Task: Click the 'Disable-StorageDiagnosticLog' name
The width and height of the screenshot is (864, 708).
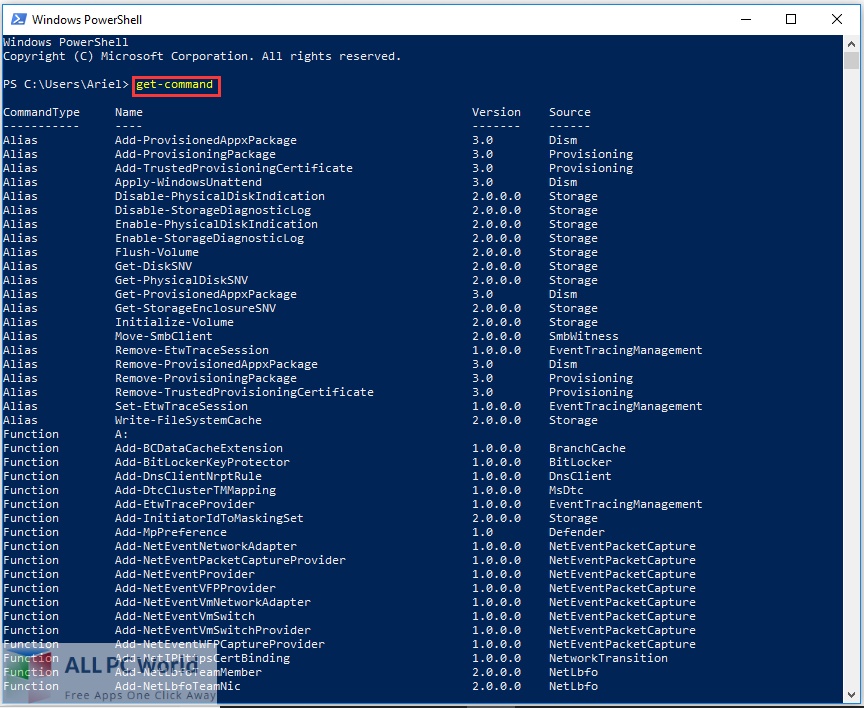Action: coord(213,210)
